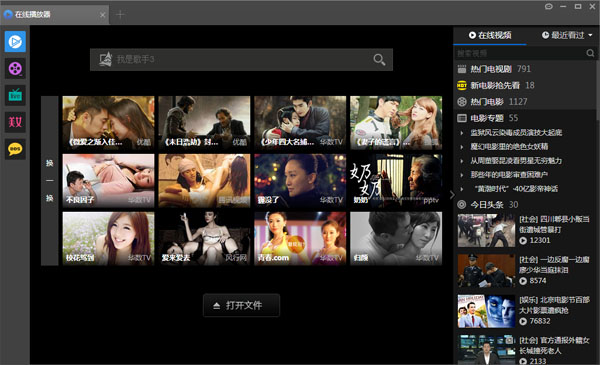Click the magnifier icon in main search bar
The image size is (600, 365).
(x=379, y=59)
